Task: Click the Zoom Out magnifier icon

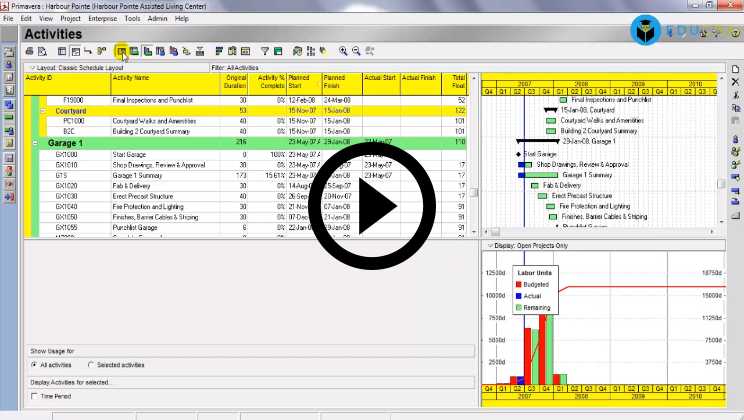Action: pyautogui.click(x=356, y=50)
